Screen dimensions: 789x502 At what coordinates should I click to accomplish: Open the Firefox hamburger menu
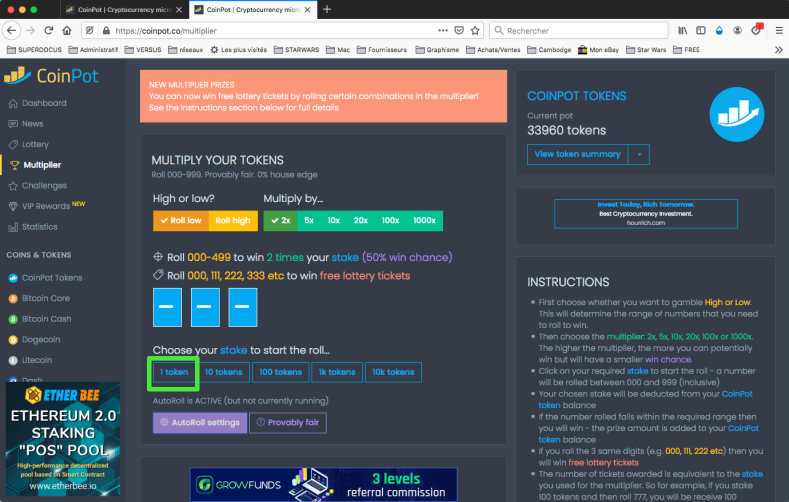point(778,31)
